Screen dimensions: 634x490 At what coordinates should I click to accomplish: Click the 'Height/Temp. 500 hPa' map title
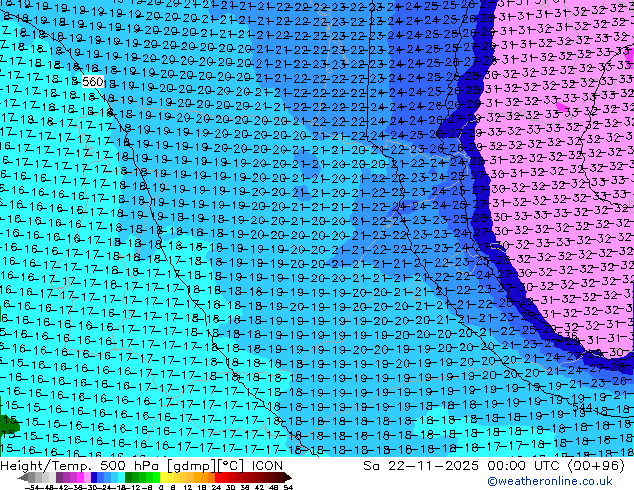(x=80, y=466)
